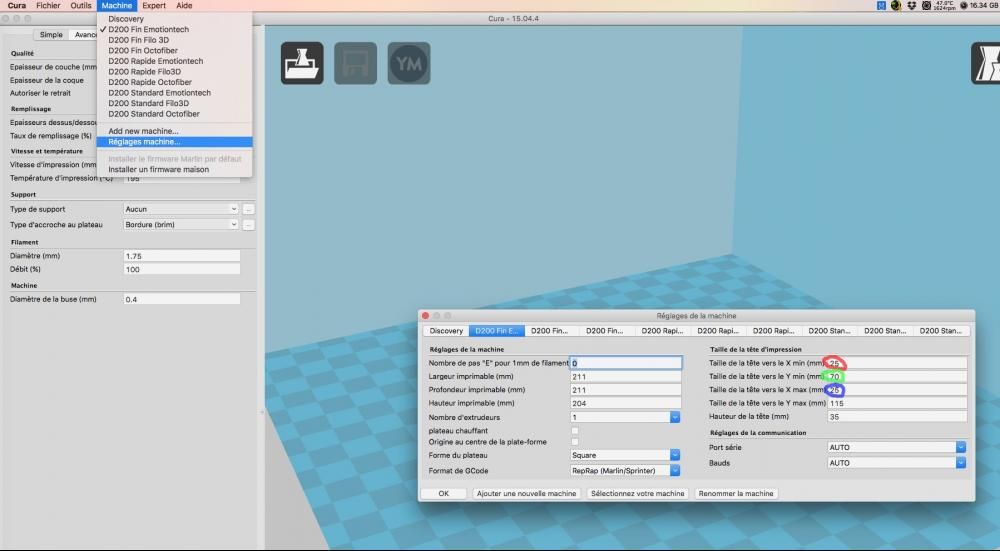The width and height of the screenshot is (1000, 551).
Task: Toggle Origine au centre de la plate-forme checkbox
Action: [x=575, y=442]
